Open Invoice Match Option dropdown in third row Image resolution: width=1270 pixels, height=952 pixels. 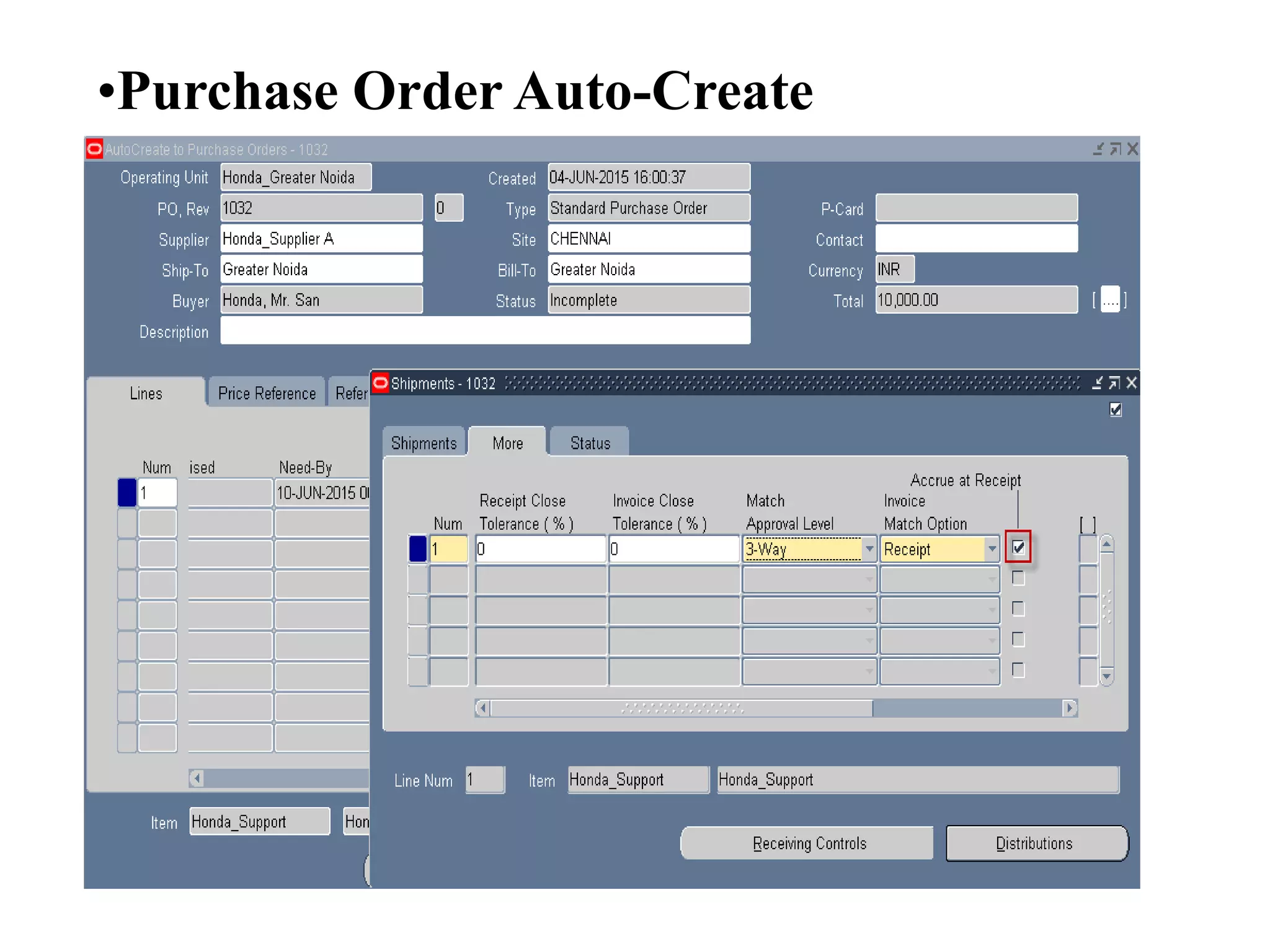(x=992, y=610)
